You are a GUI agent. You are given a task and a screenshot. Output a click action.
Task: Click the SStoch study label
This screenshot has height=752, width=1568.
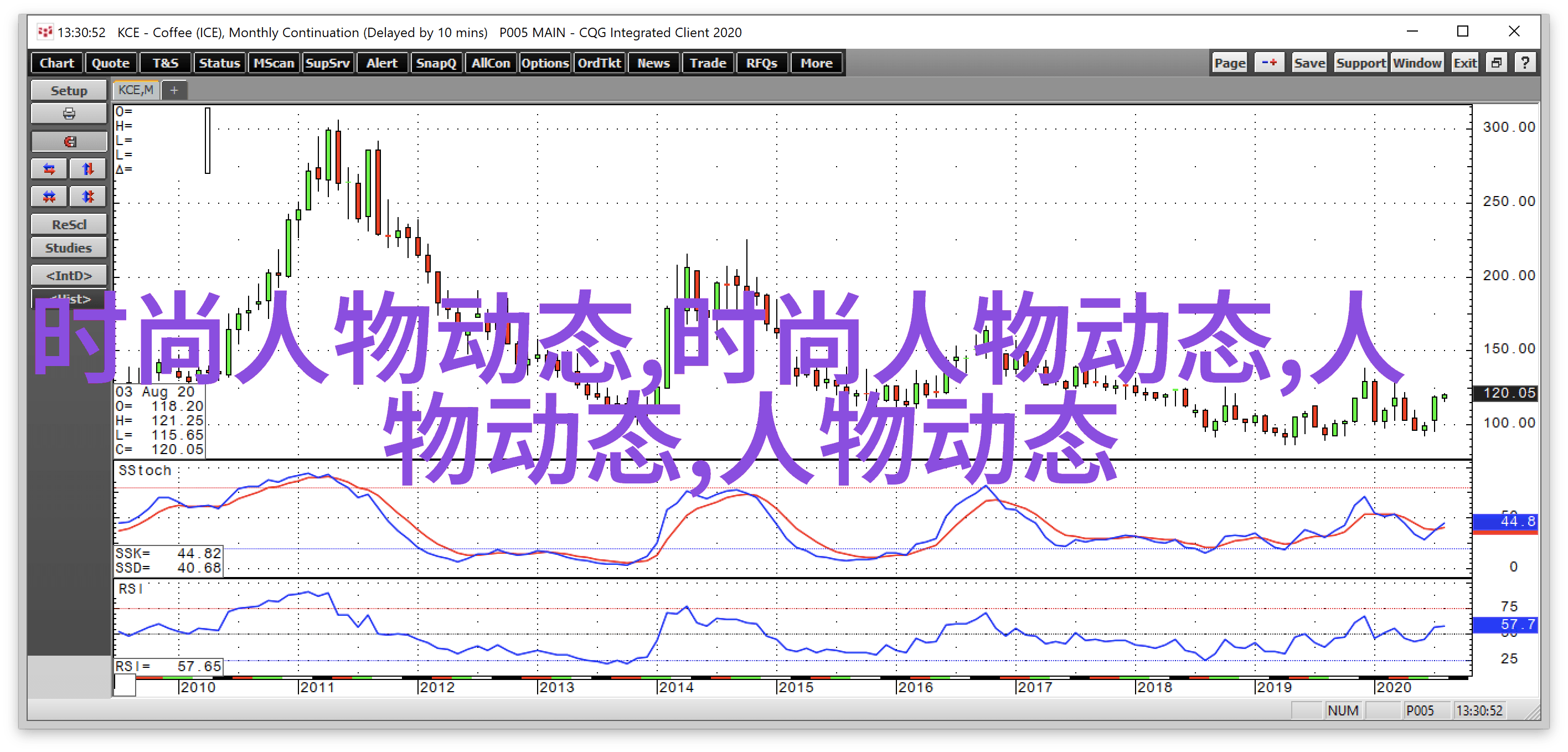point(145,470)
